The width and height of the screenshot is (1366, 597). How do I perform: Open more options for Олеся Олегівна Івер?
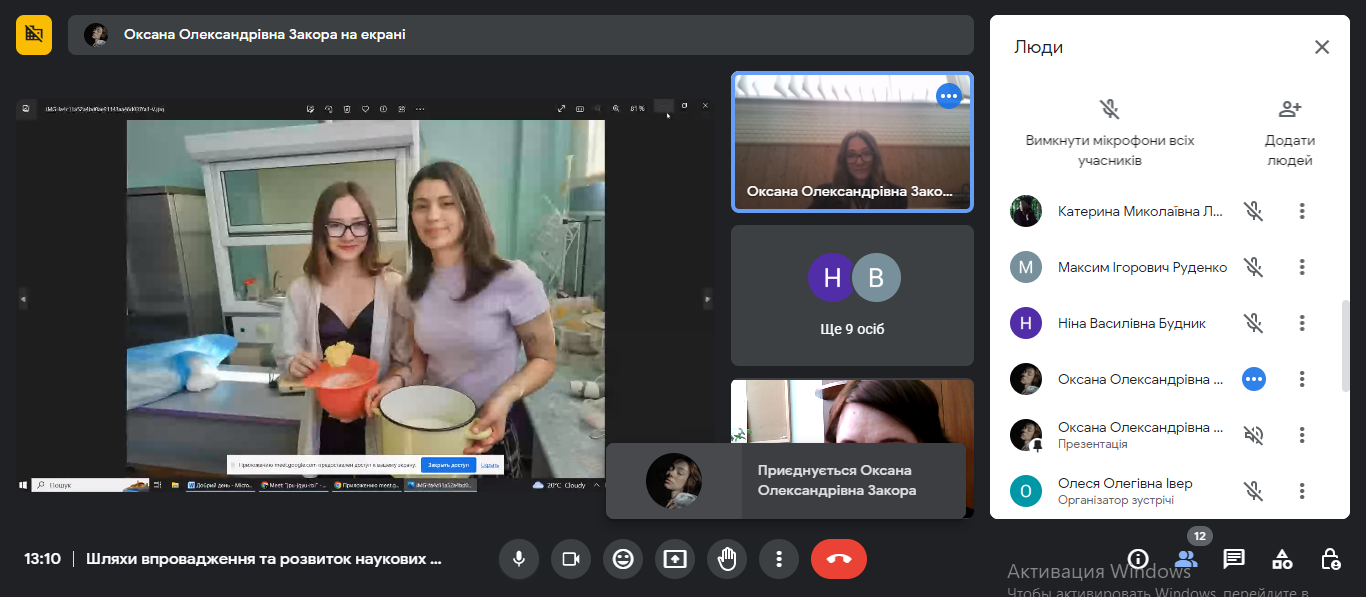coord(1302,491)
